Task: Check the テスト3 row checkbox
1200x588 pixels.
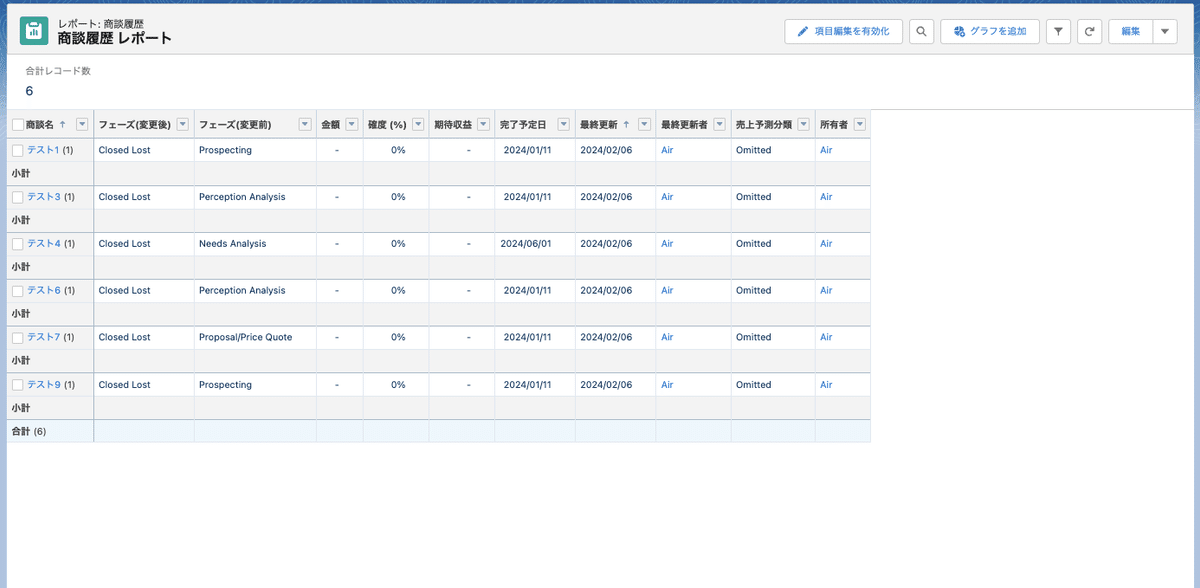Action: 18,197
